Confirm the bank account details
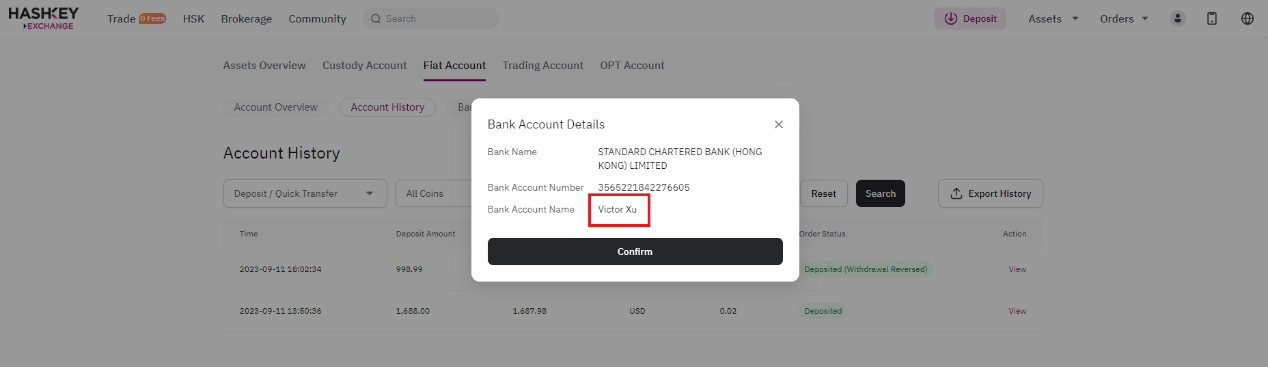This screenshot has width=1268, height=367. click(635, 252)
